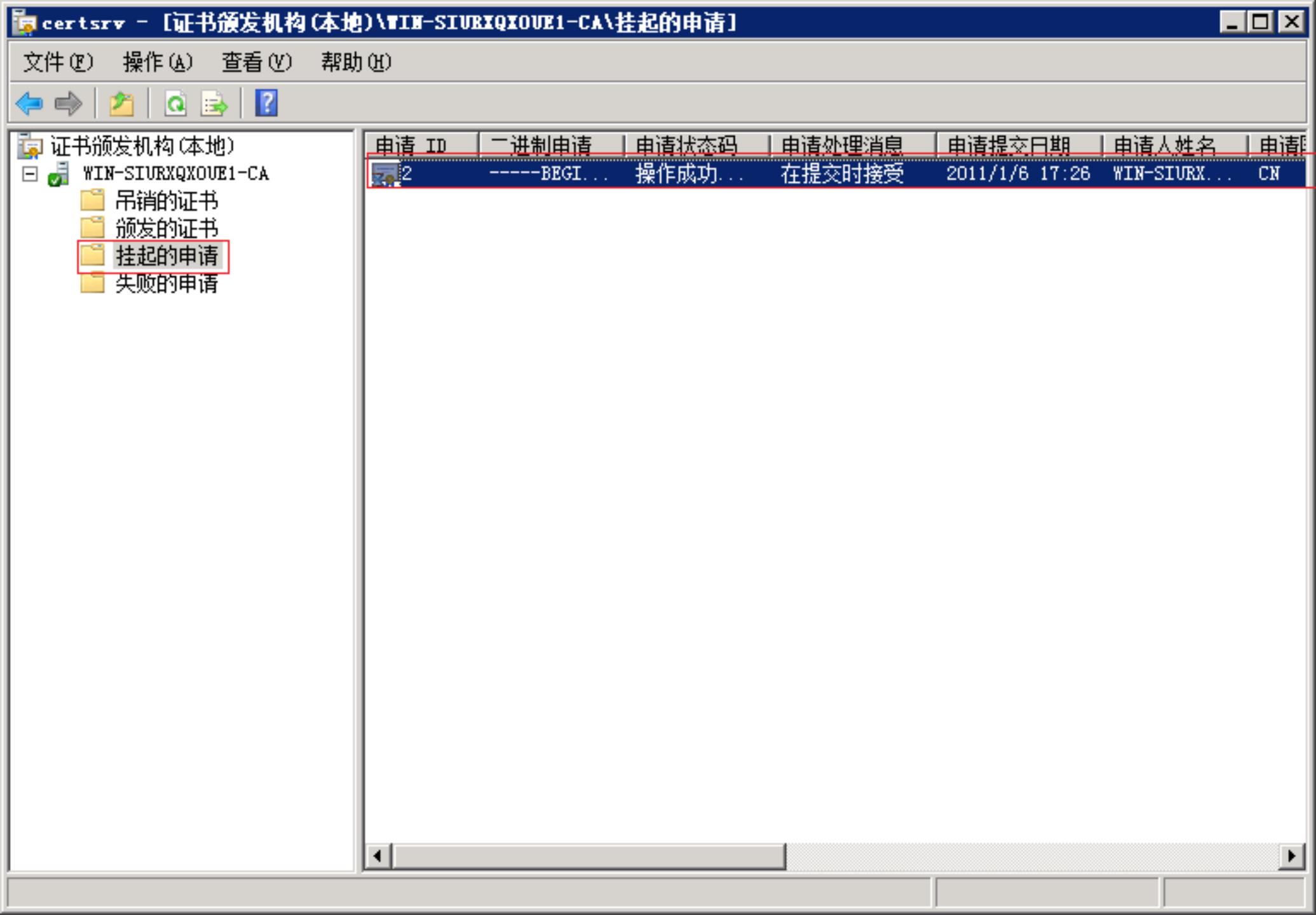Sort by the 申请状态码 column header
The height and width of the screenshot is (915, 1316).
click(x=697, y=146)
